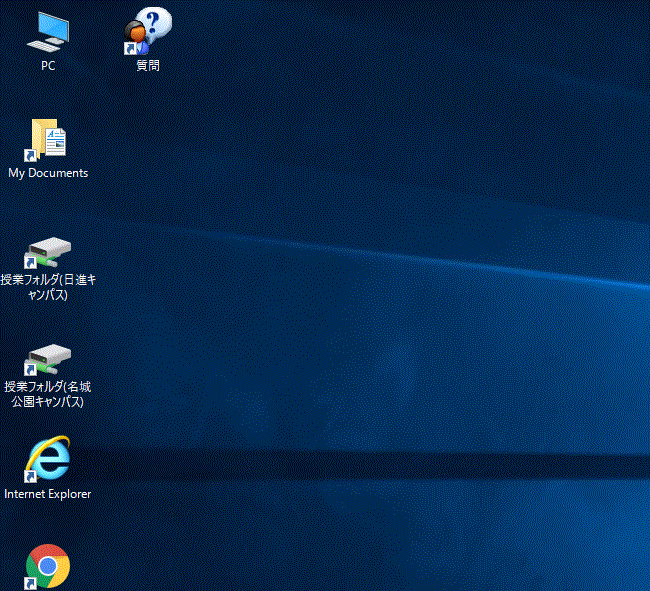Select the 授業フォルダ(名城公園キャンパス) network drive icon
The height and width of the screenshot is (591, 650).
point(48,359)
